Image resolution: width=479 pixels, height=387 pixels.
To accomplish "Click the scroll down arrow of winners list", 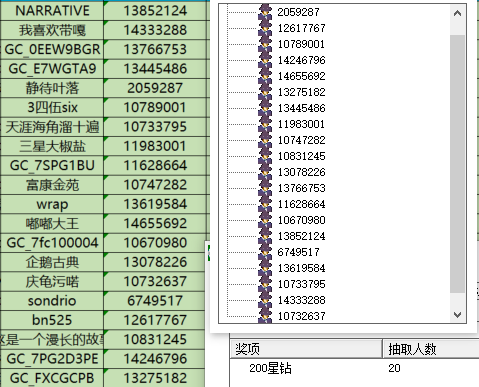I will point(457,314).
